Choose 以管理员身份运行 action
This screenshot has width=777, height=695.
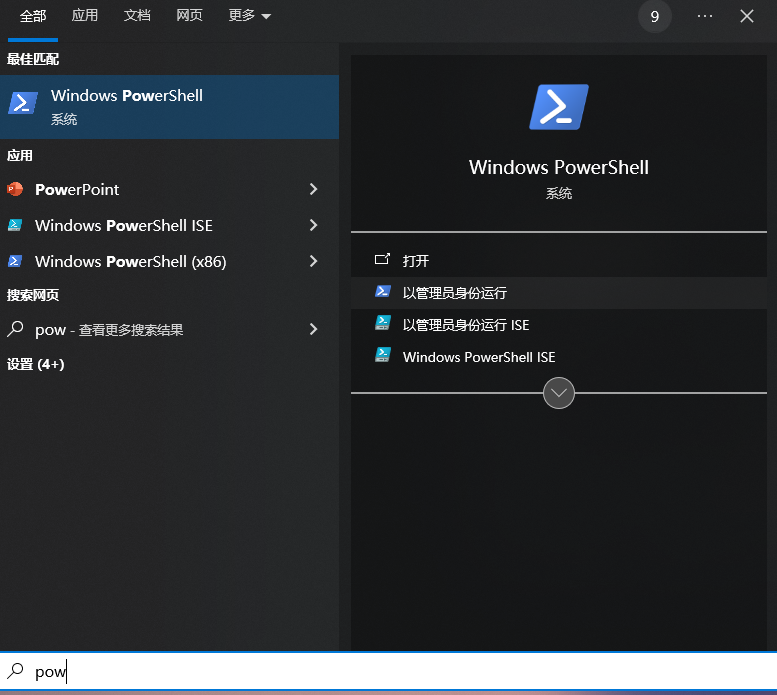tap(558, 293)
